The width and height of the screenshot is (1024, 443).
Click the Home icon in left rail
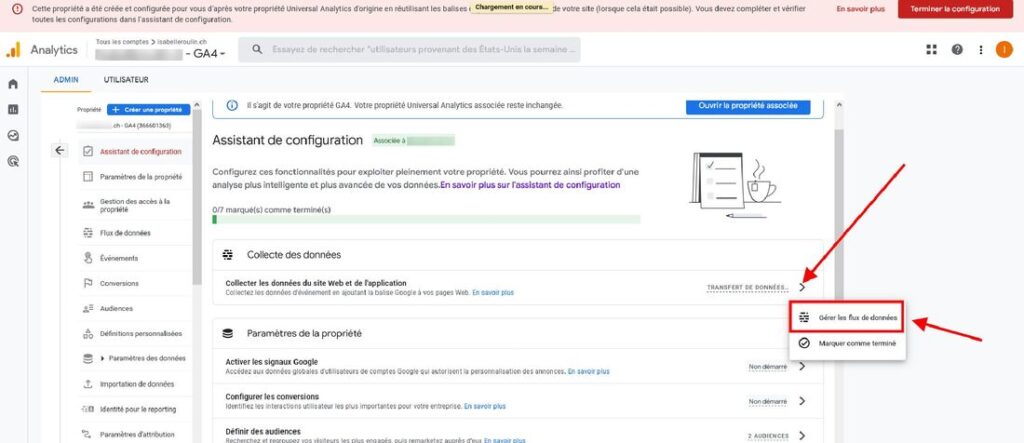point(13,84)
